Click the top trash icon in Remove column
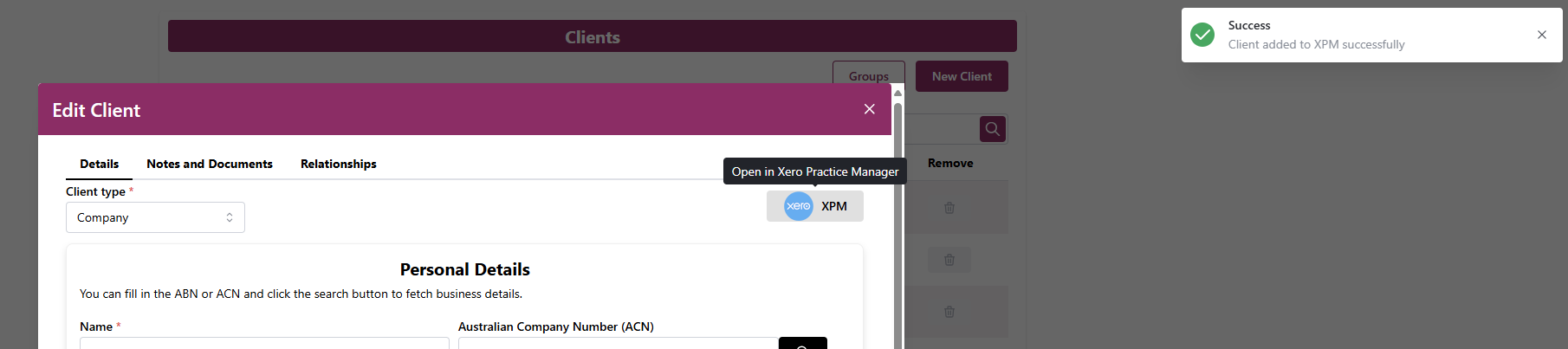 pos(949,208)
